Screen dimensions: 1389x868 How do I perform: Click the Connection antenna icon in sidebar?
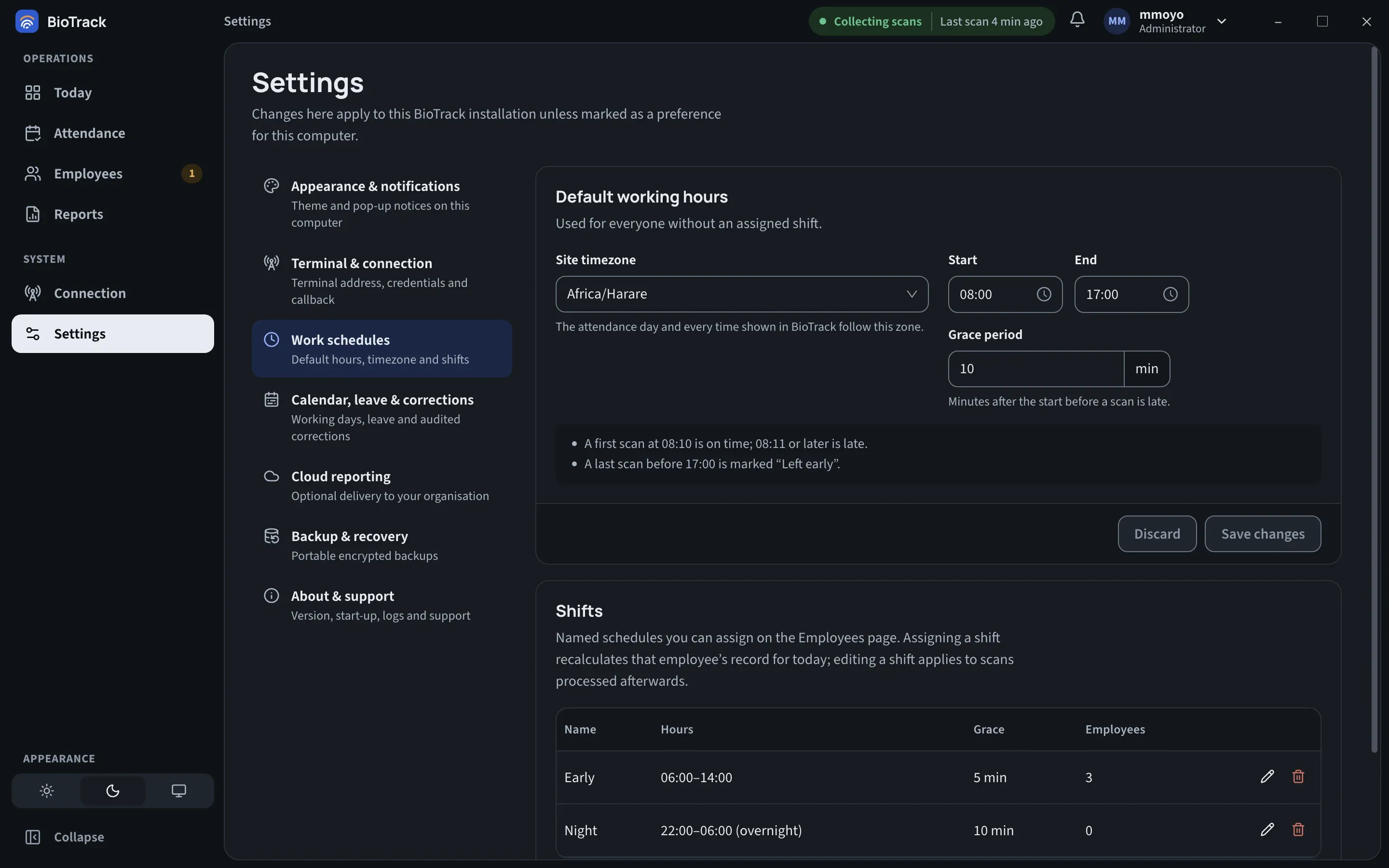(33, 293)
